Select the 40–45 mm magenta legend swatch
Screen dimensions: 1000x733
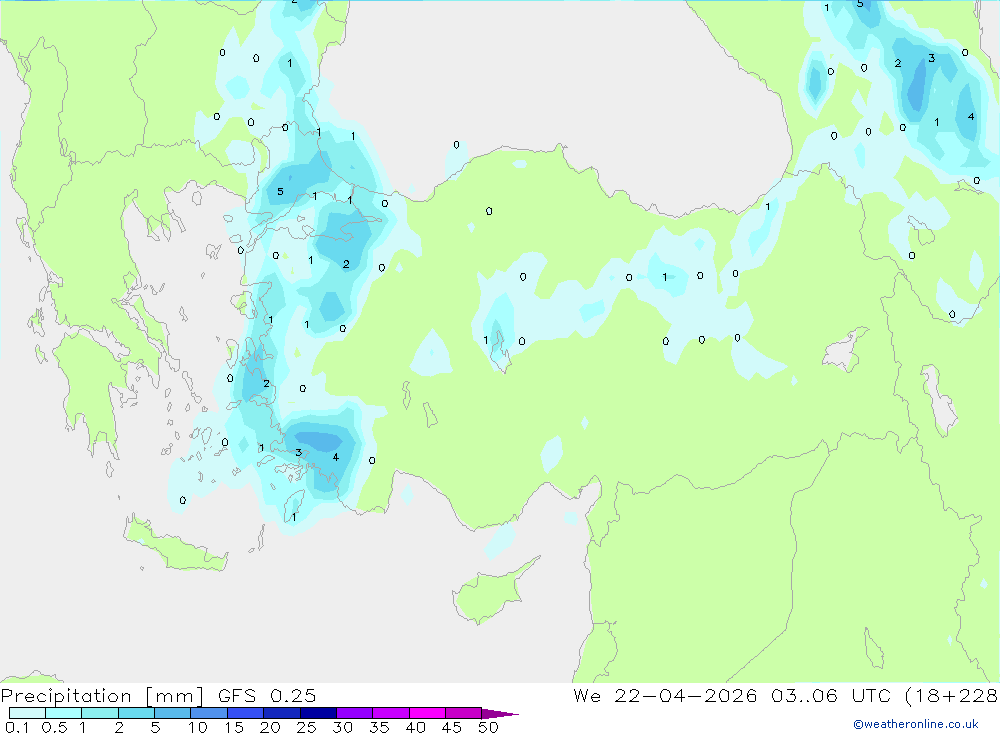coord(427,713)
